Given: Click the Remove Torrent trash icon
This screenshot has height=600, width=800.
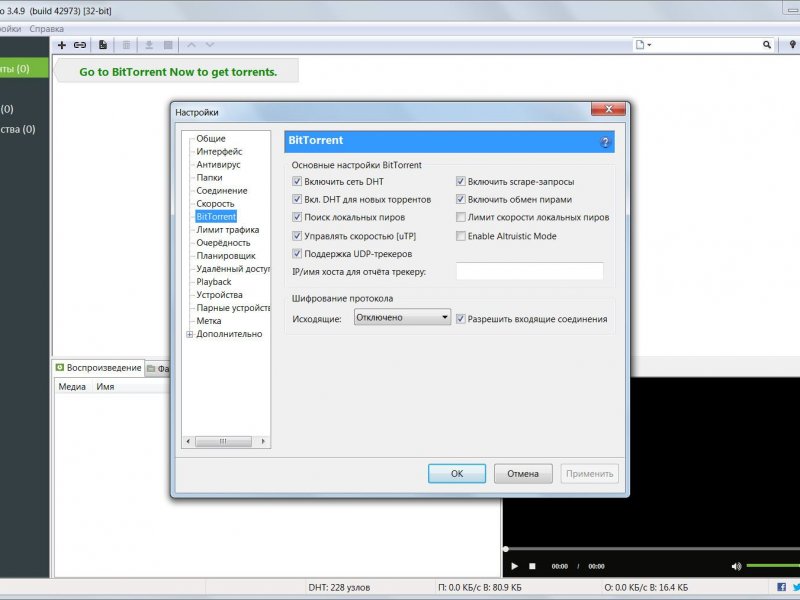Looking at the screenshot, I should 126,45.
